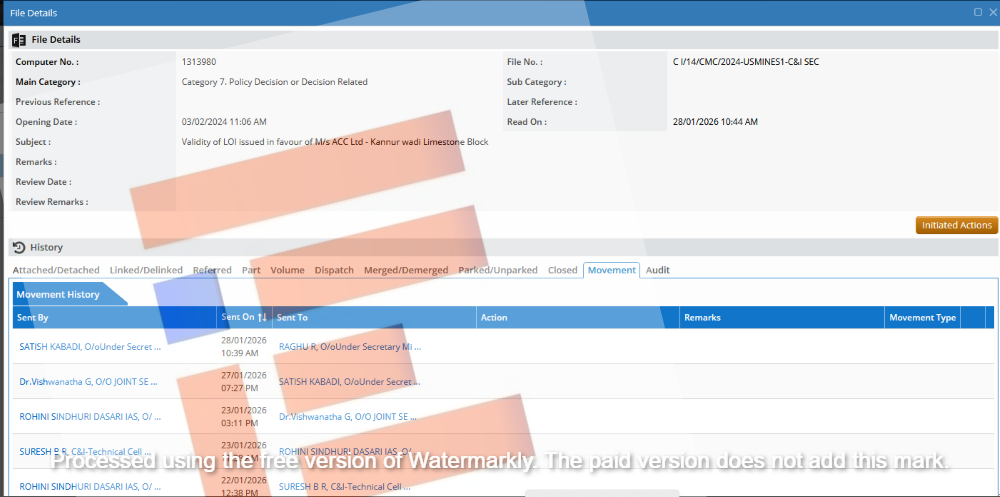Screen dimensions: 1000x497
Task: Show the Volume tab
Action: point(287,270)
